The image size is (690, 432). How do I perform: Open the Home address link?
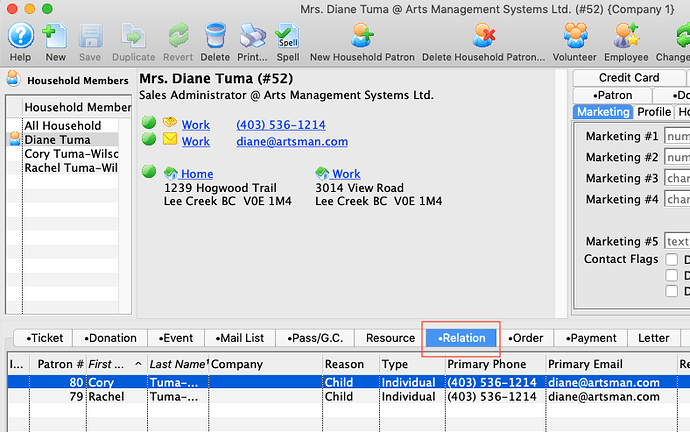(197, 174)
